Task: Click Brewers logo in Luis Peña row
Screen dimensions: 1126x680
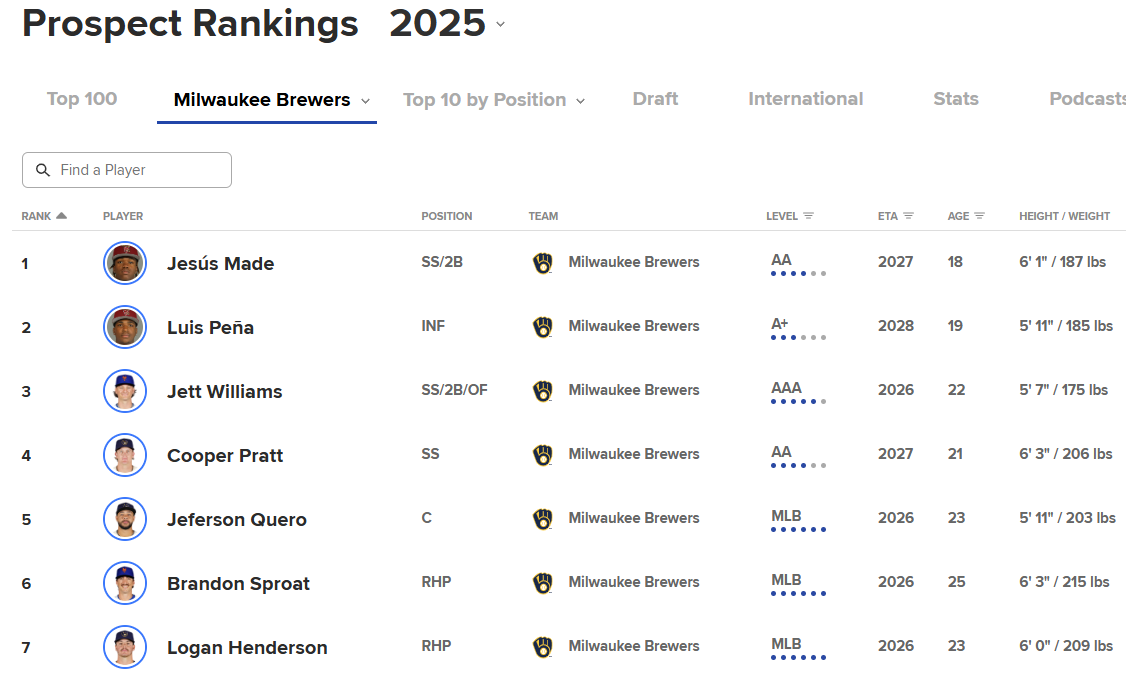Action: point(542,327)
